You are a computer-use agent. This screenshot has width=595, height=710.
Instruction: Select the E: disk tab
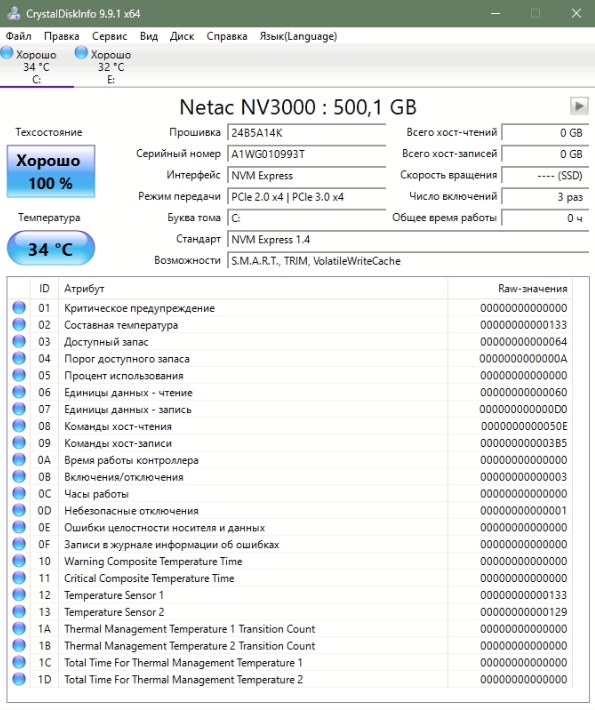pos(111,67)
